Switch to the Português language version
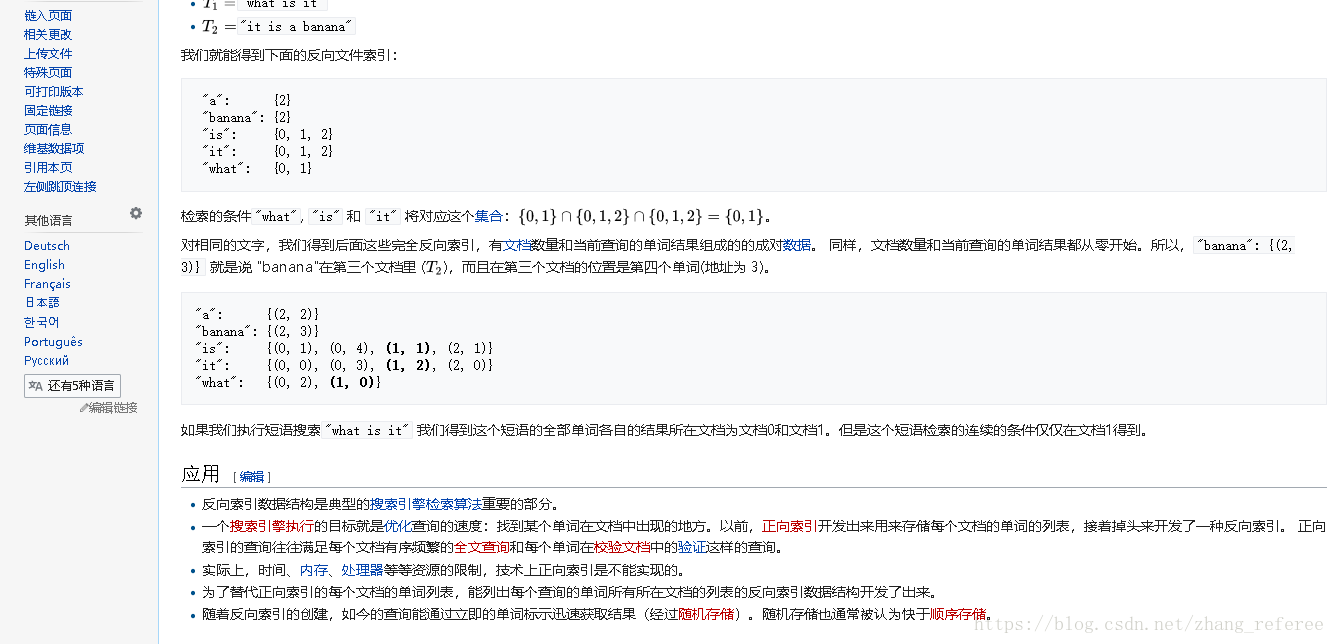Image resolution: width=1335 pixels, height=644 pixels. [53, 342]
